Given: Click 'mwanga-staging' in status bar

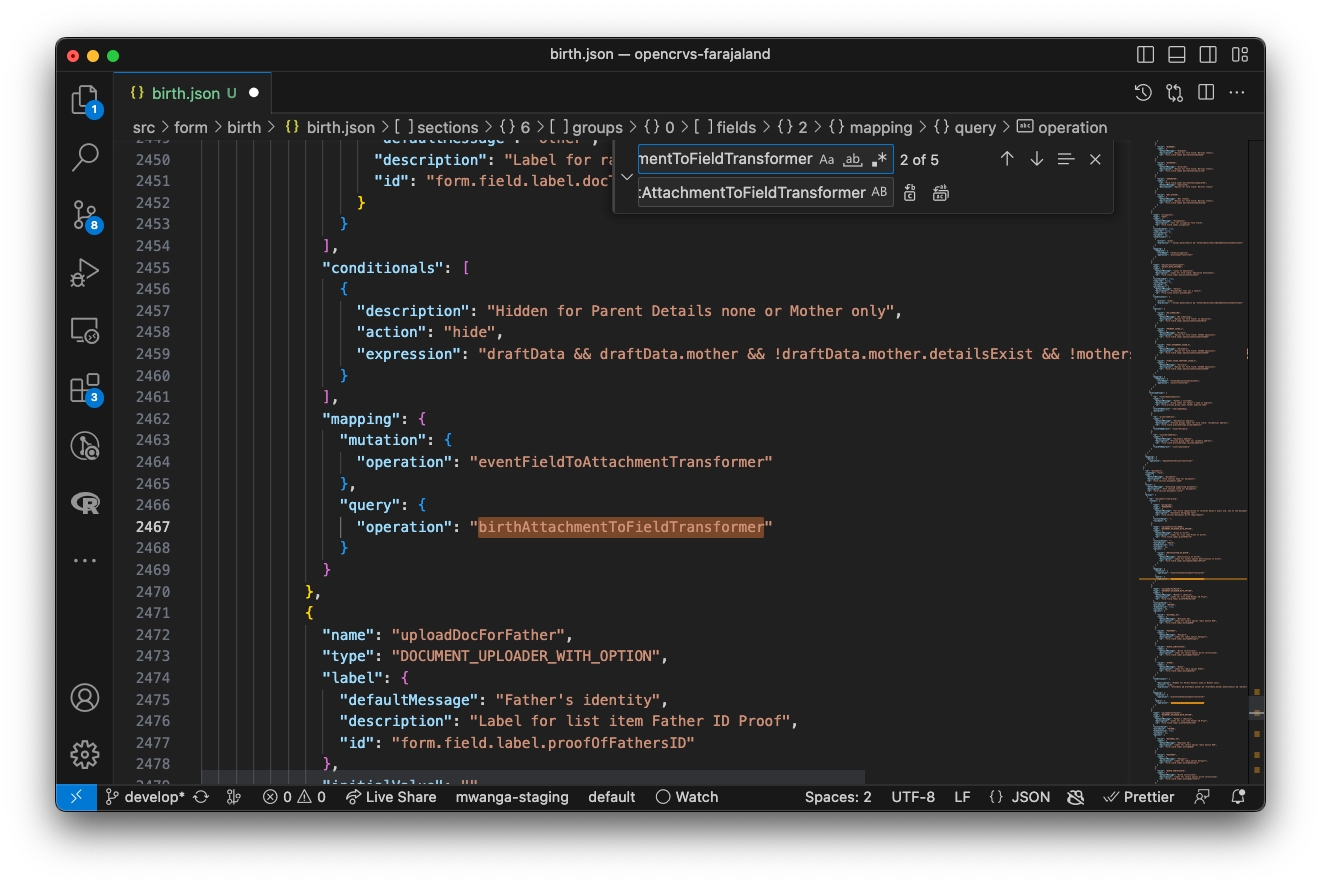Looking at the screenshot, I should 512,797.
